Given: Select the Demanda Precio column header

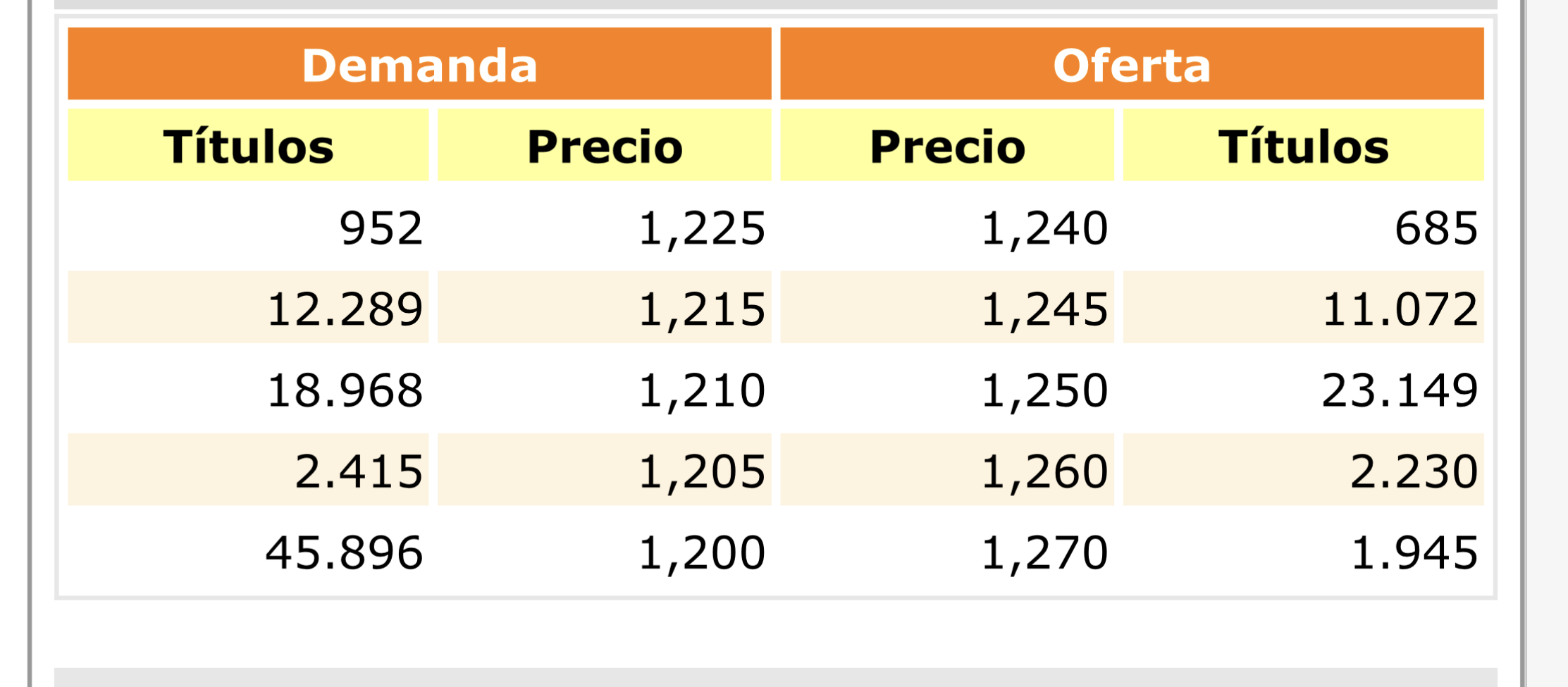Looking at the screenshot, I should click(x=605, y=145).
